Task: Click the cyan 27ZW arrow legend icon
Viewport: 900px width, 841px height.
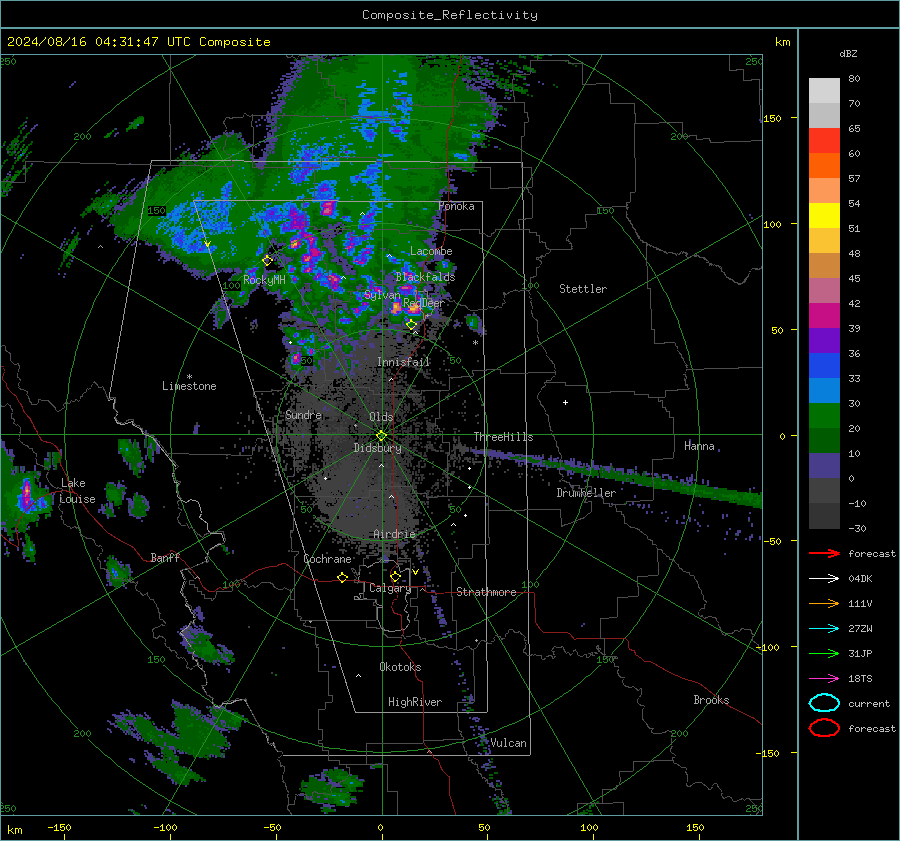Action: (x=824, y=629)
